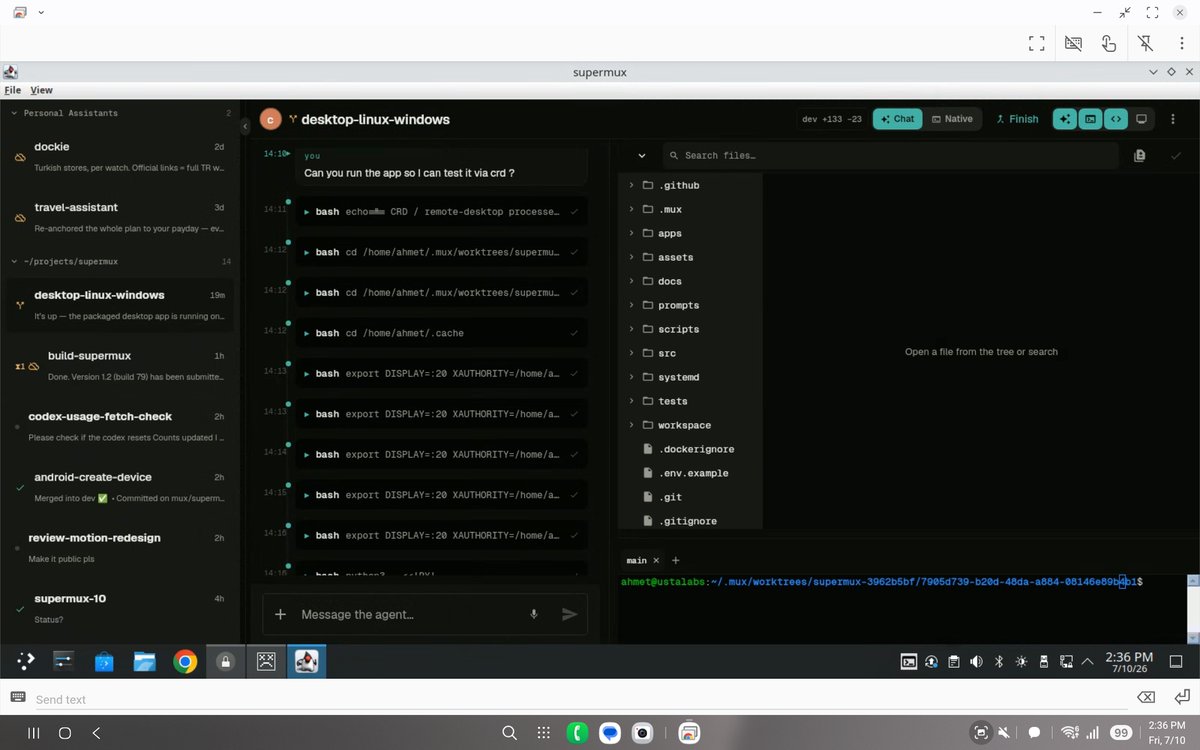Select the codex-usage-fetch-check workspace
The height and width of the screenshot is (750, 1200).
pyautogui.click(x=120, y=426)
